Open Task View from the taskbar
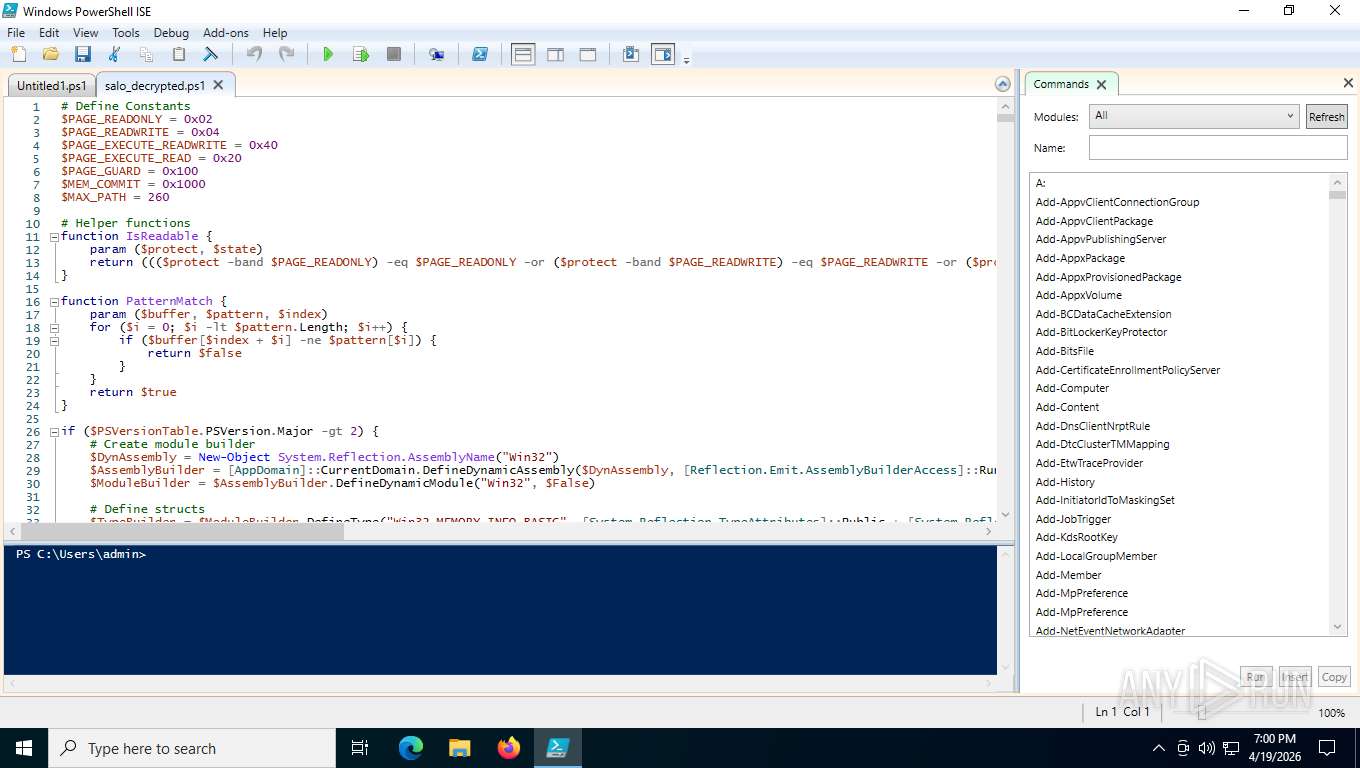The image size is (1360, 768). tap(360, 748)
